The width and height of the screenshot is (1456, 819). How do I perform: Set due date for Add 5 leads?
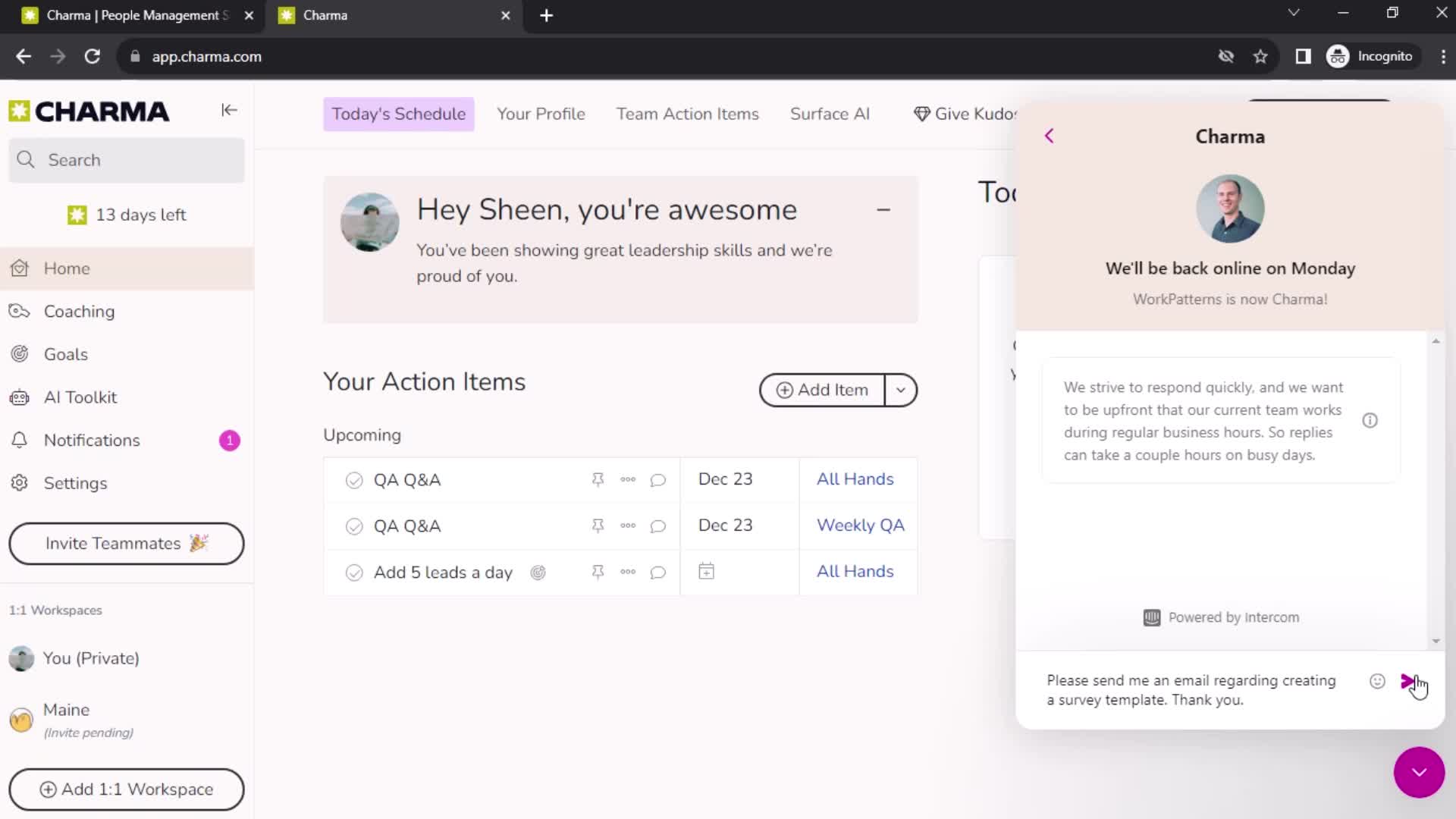coord(706,572)
